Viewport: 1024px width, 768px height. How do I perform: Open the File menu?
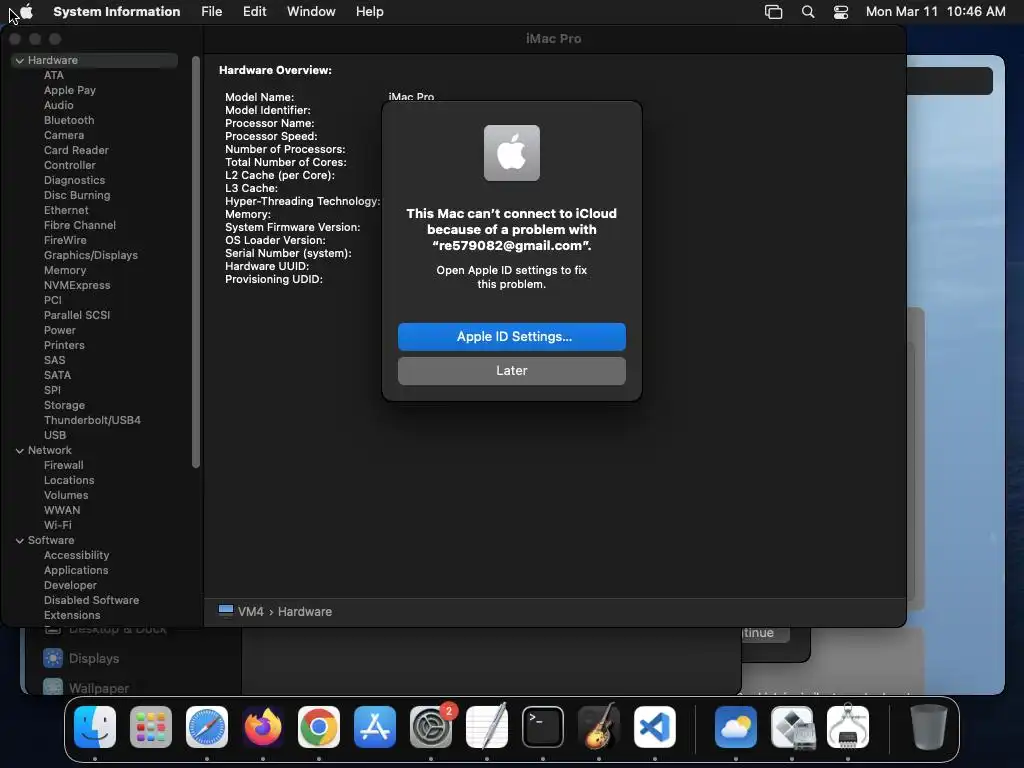[x=212, y=11]
